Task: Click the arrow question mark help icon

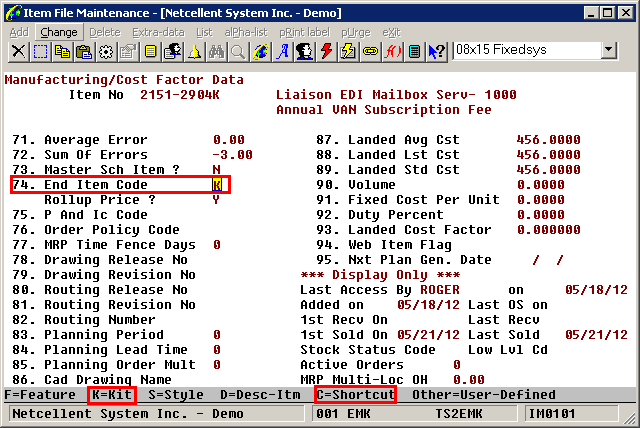Action: [437, 52]
